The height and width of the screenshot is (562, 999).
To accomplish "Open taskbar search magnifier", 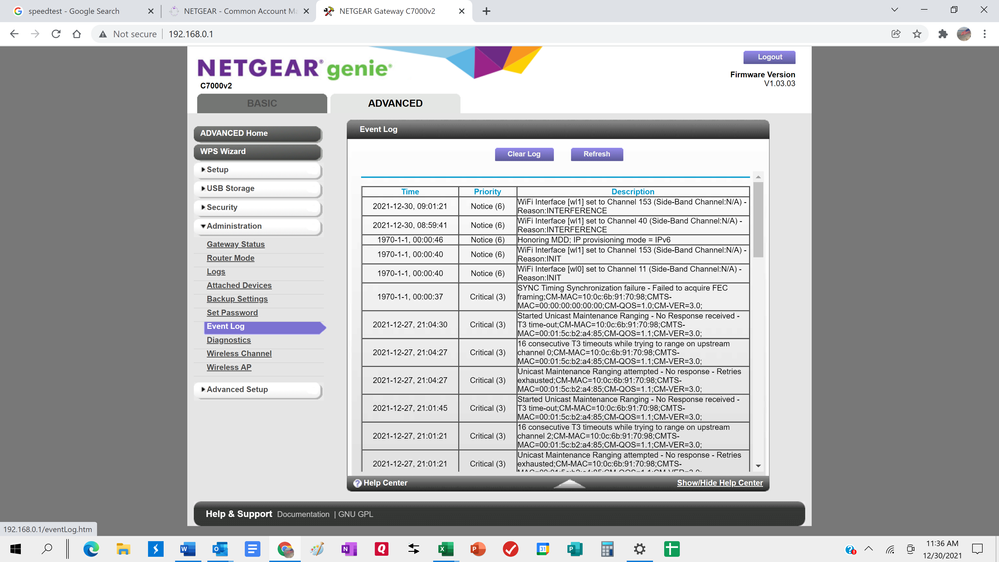I will [x=47, y=549].
